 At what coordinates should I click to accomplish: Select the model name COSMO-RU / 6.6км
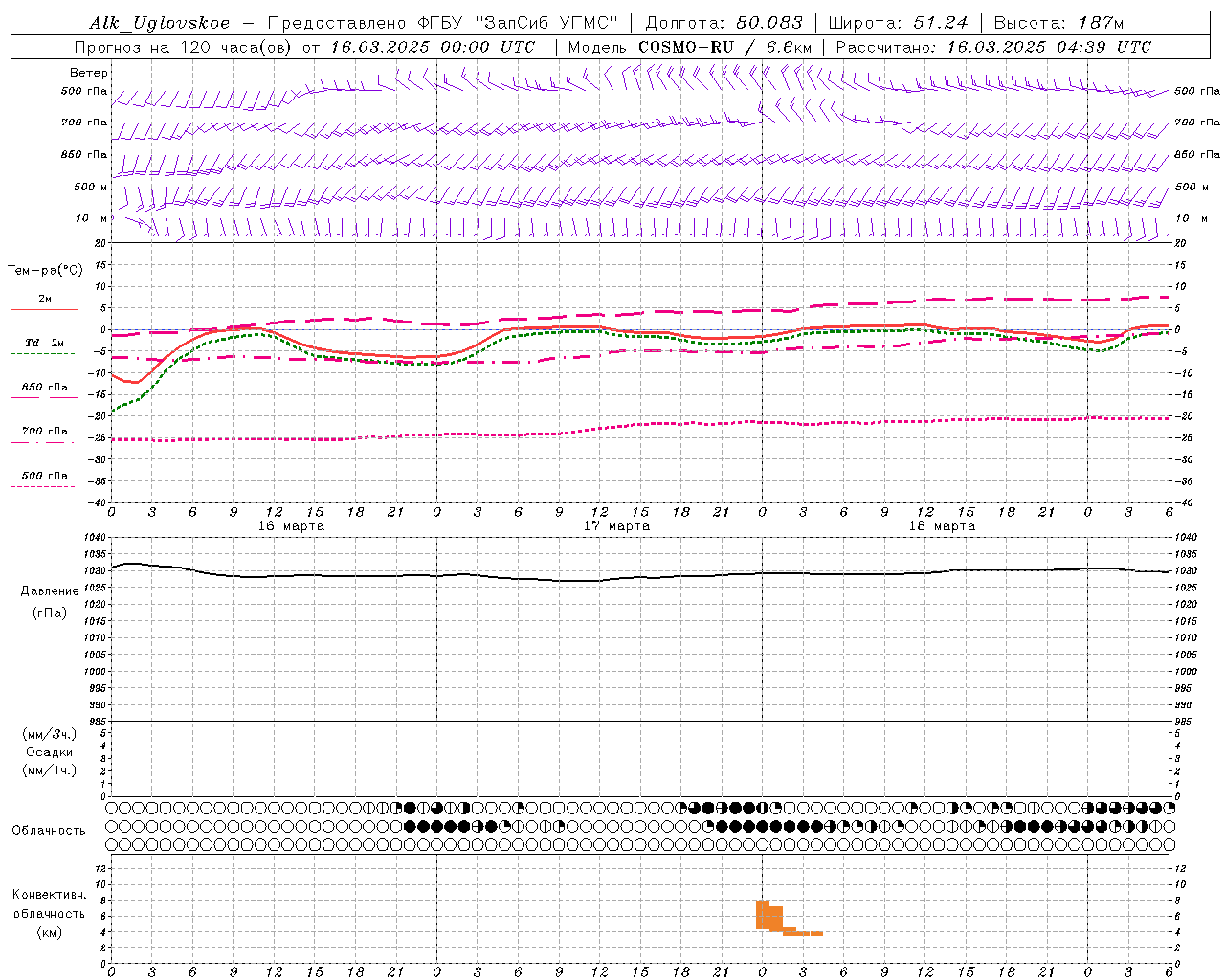pos(725,47)
